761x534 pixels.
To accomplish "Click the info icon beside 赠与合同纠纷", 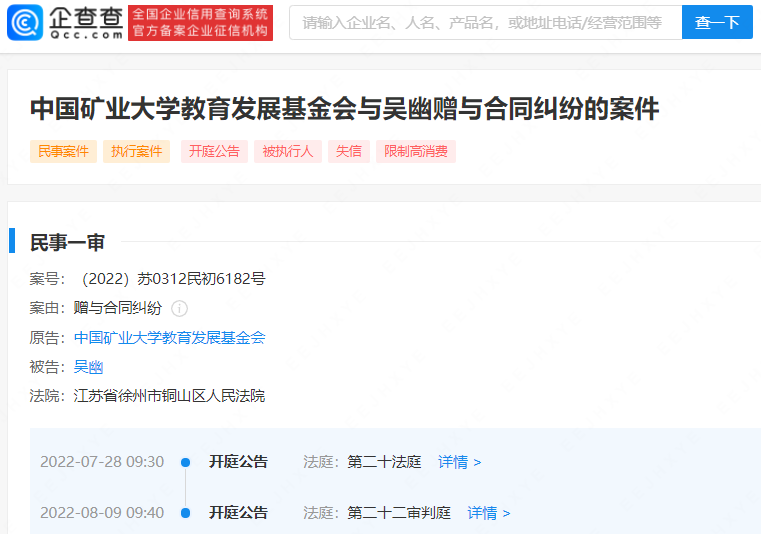I will pyautogui.click(x=179, y=308).
